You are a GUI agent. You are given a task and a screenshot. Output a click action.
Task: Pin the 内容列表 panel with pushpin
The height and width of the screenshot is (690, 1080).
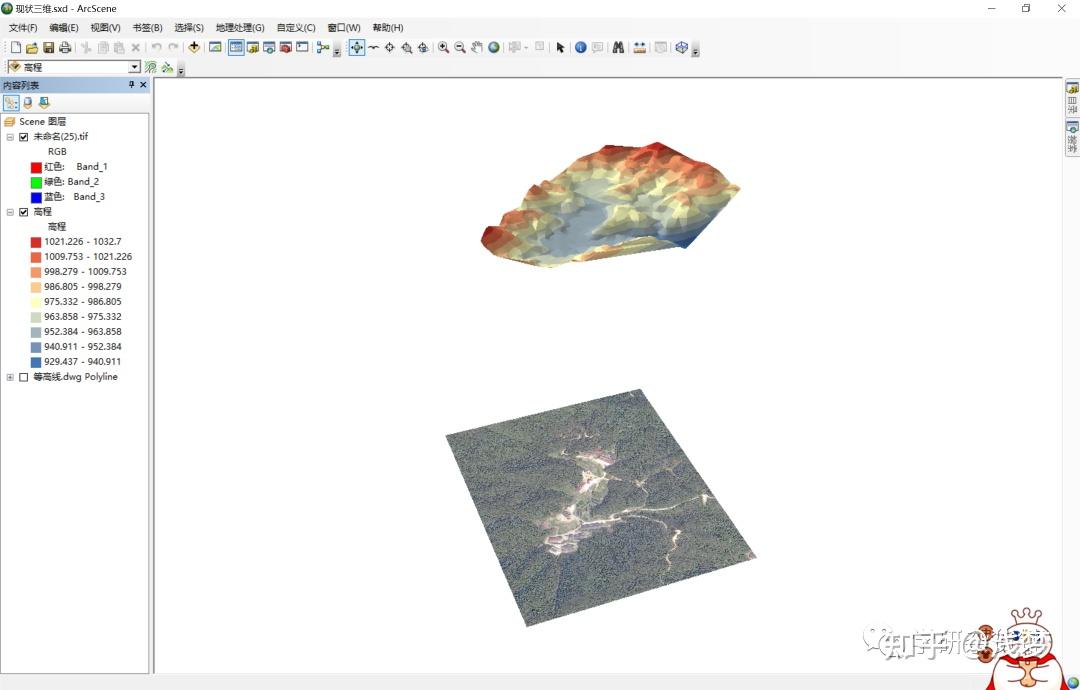click(132, 85)
